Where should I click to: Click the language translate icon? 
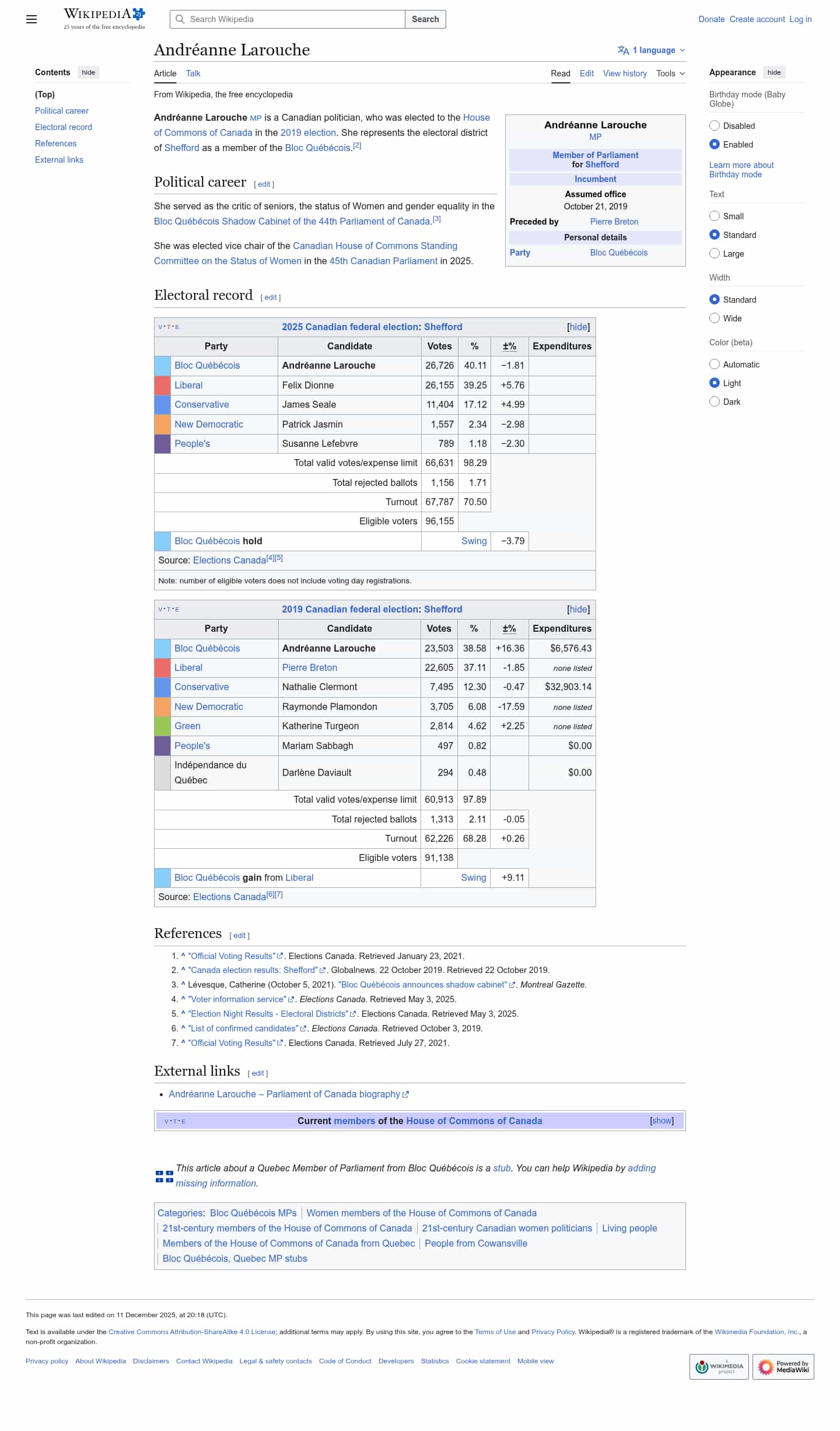(623, 50)
